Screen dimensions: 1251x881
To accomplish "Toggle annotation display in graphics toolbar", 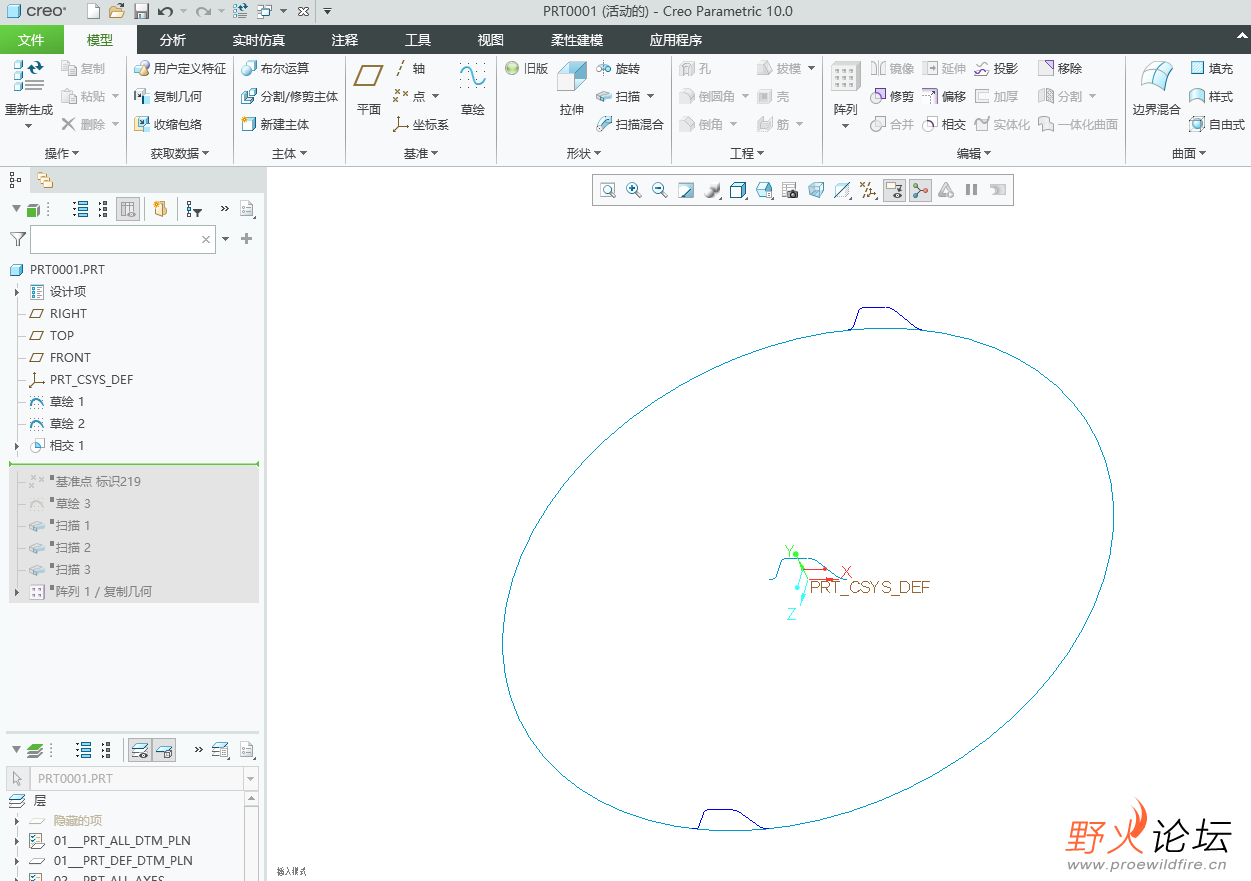I will click(x=895, y=190).
